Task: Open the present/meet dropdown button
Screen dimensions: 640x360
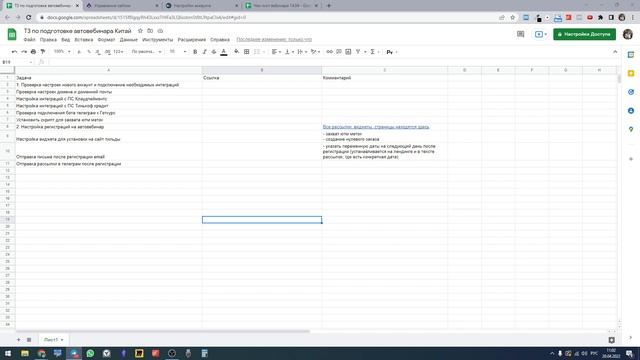Action: tap(541, 34)
